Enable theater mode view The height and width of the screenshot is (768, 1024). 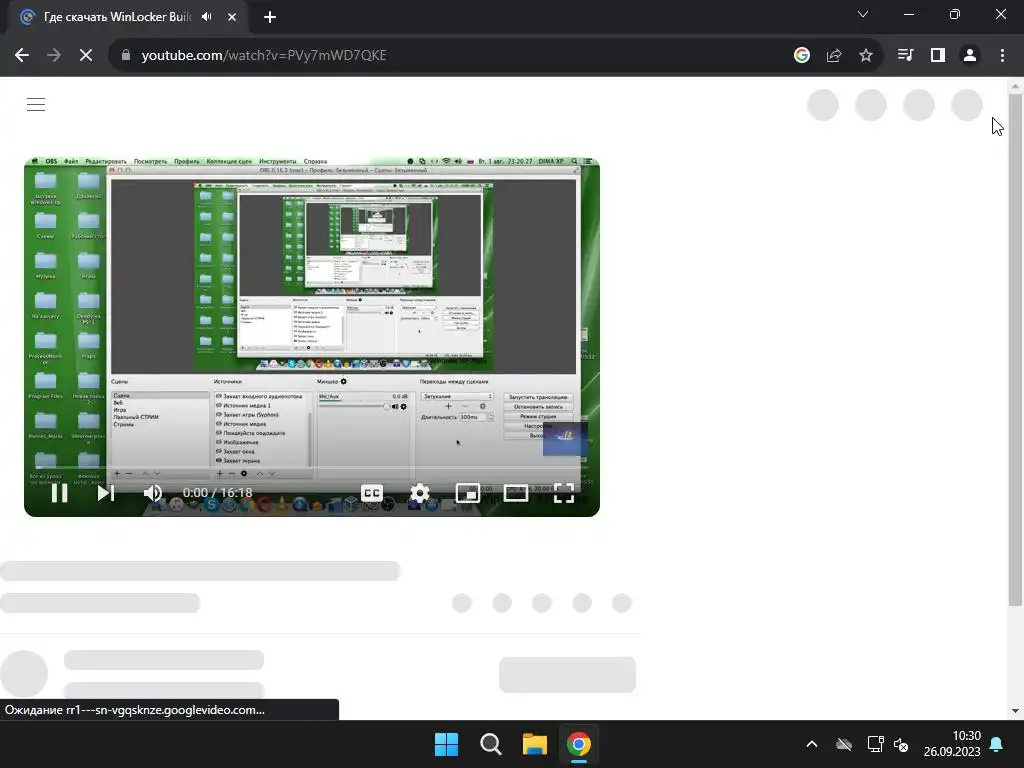(x=515, y=493)
